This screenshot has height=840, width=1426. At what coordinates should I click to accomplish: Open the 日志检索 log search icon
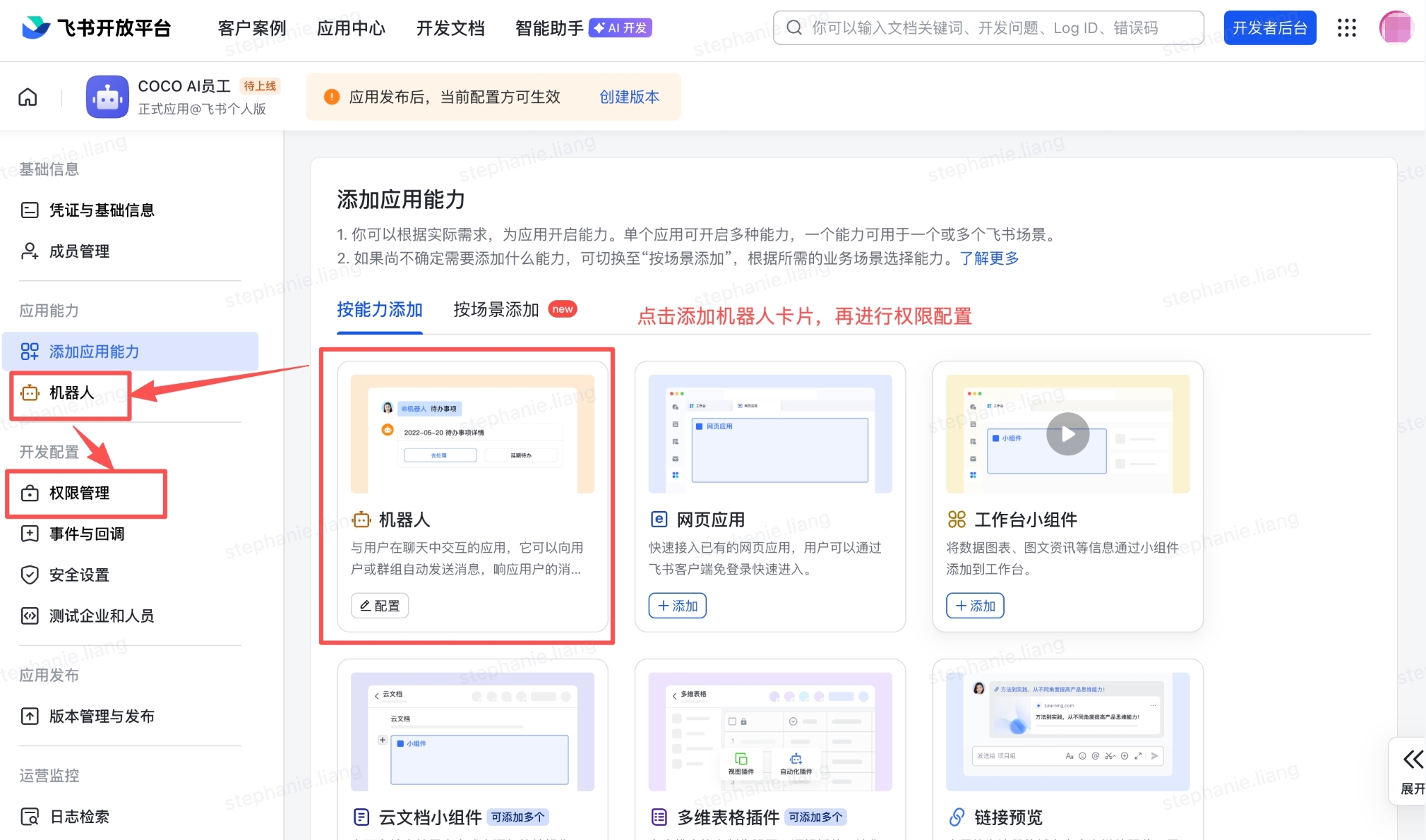tap(30, 817)
